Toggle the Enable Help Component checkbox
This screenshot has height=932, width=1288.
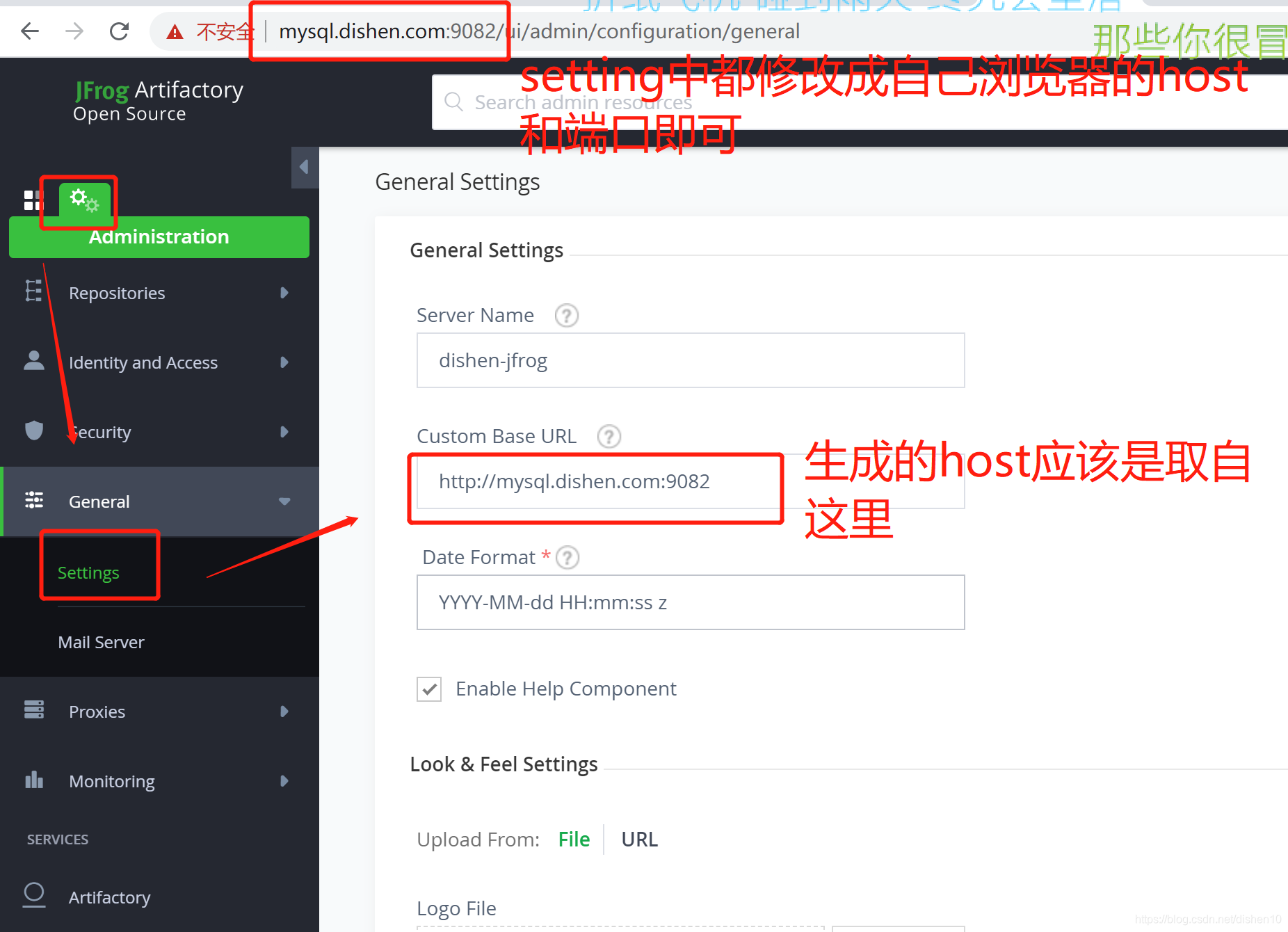[429, 689]
